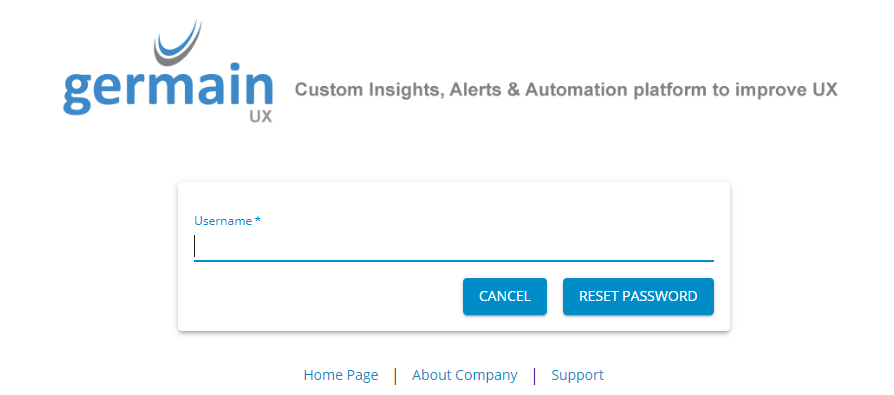Click the blue swoosh icon above germain logo
This screenshot has height=395, width=894.
click(178, 42)
